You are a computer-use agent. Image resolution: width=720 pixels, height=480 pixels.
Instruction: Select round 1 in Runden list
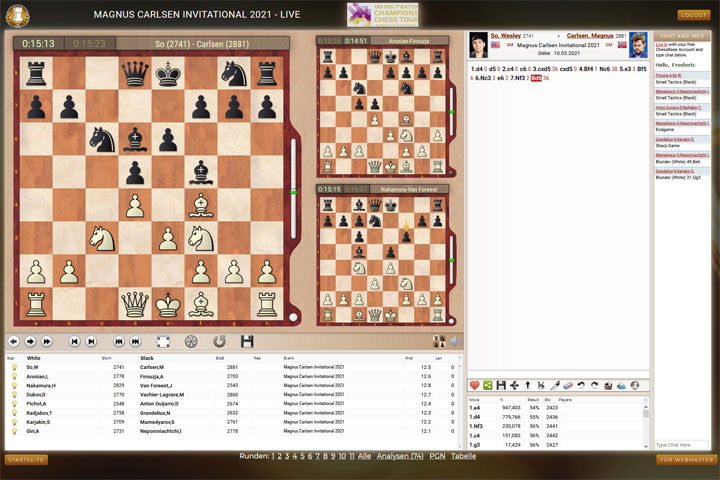click(273, 456)
